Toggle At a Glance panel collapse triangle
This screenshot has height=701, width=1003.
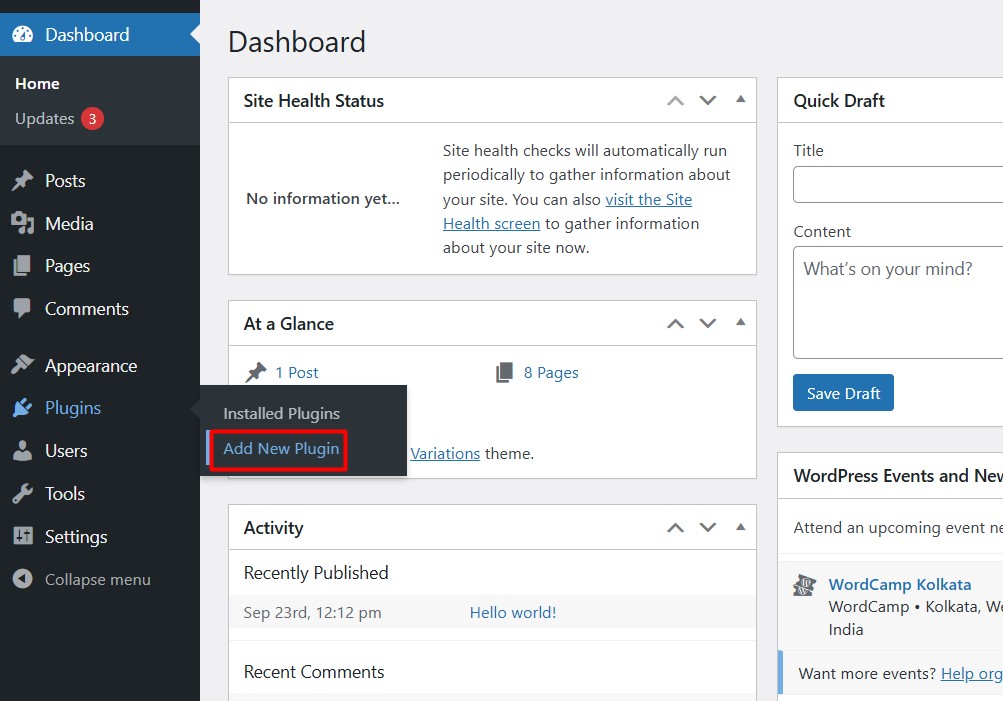click(x=741, y=322)
